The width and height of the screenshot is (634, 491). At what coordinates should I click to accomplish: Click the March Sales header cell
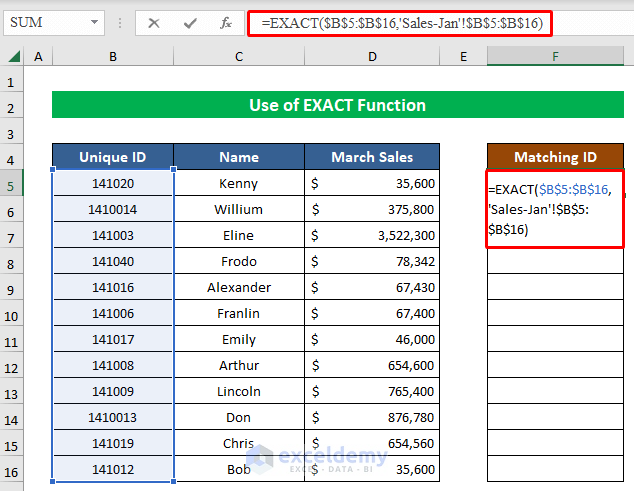tap(372, 157)
